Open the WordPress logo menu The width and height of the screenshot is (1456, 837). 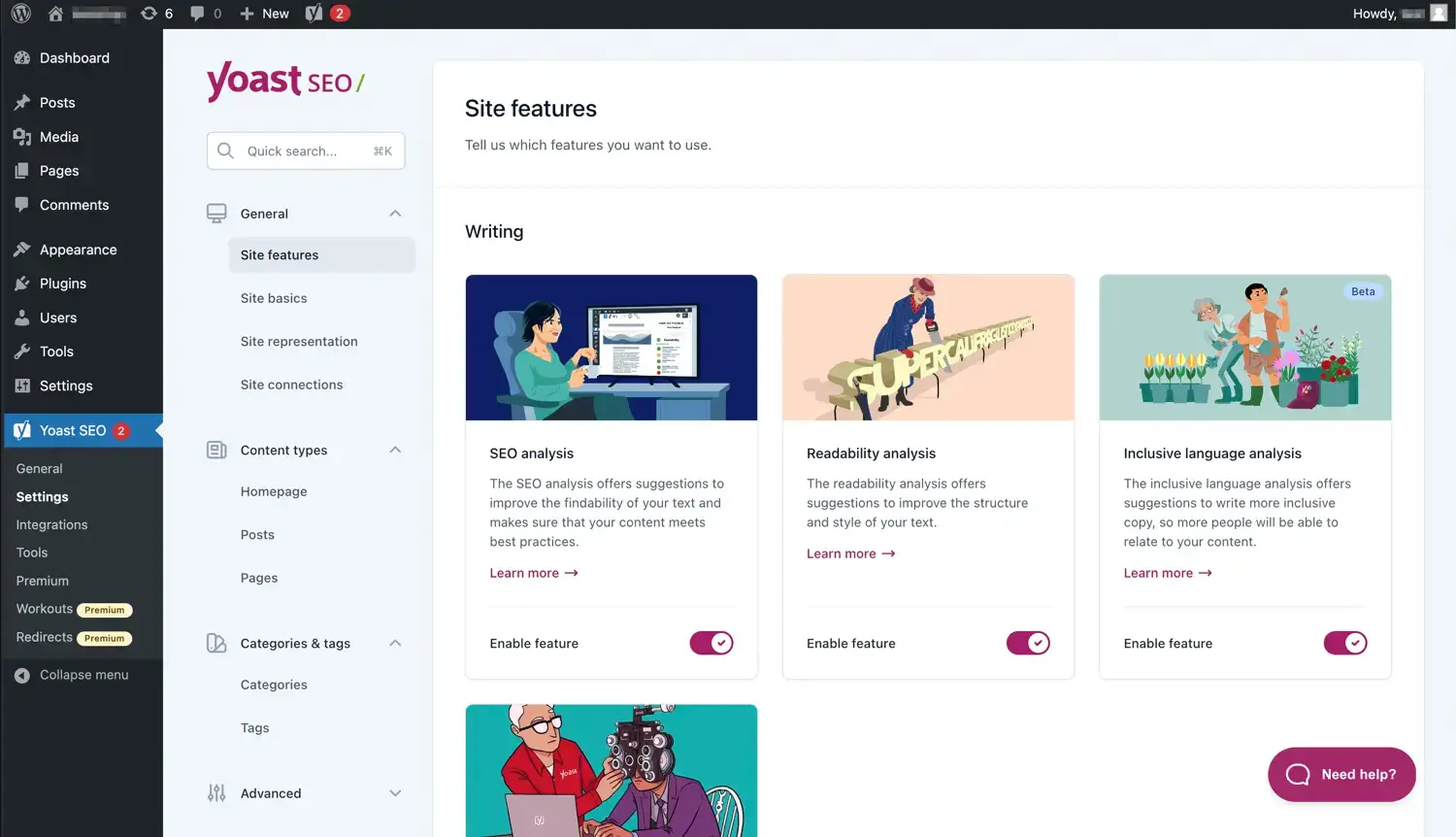[21, 13]
